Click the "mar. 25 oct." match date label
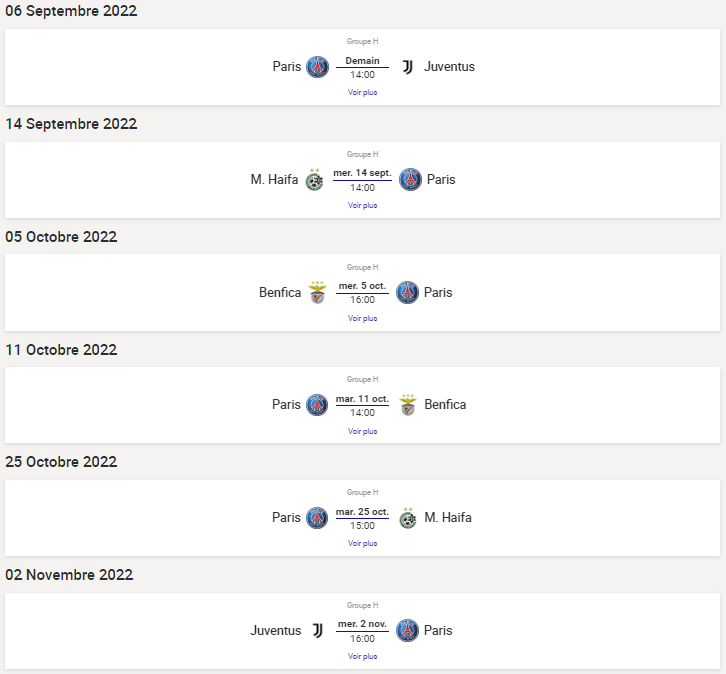Screen dimensions: 726x674 [362, 511]
